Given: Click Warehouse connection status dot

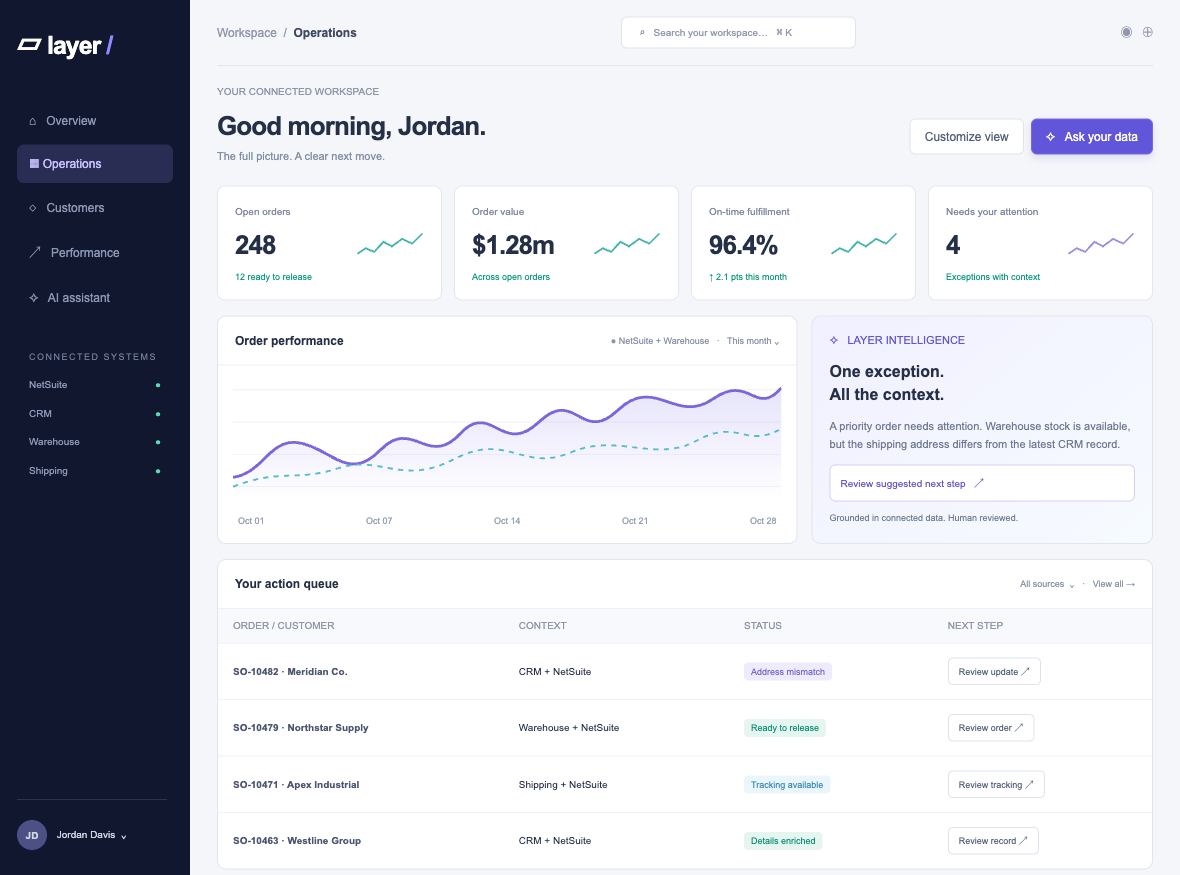Looking at the screenshot, I should (x=158, y=442).
